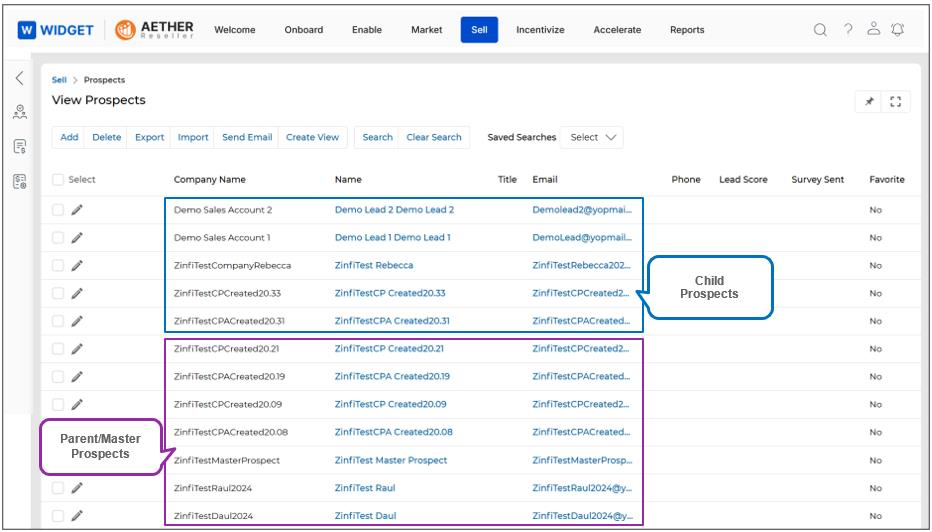The image size is (932, 532).
Task: Click the ZinfiTestCPACreated20.08 company cell
Action: 231,432
